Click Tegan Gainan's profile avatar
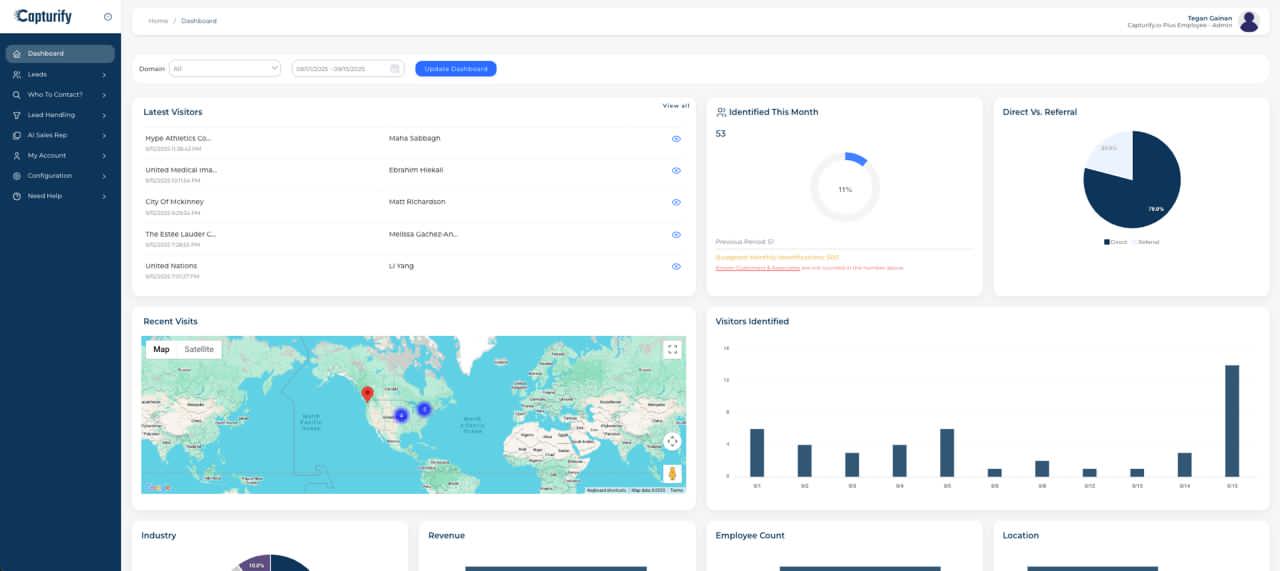This screenshot has width=1280, height=571. click(x=1249, y=21)
